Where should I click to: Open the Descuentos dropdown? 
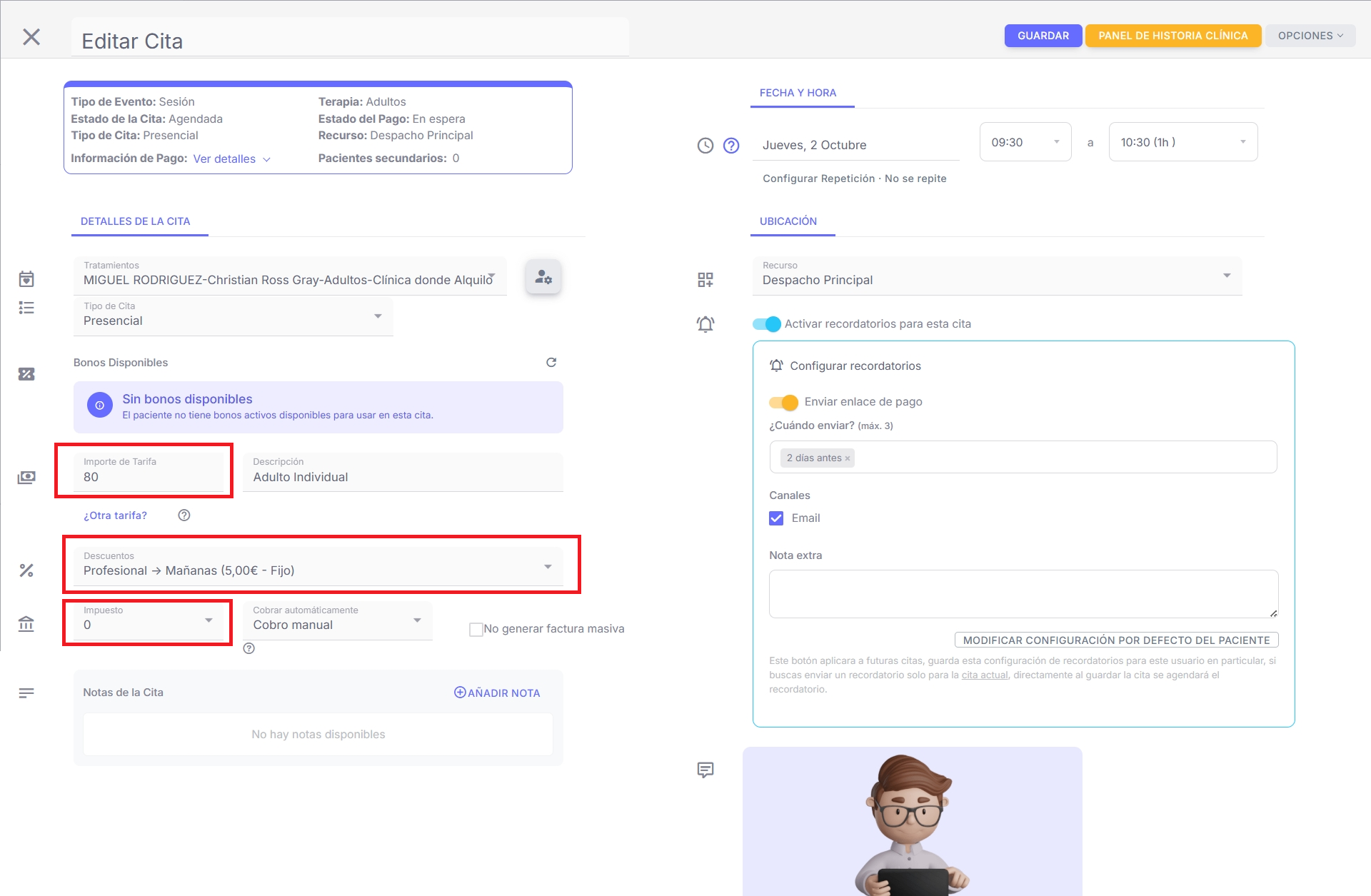[x=548, y=565]
